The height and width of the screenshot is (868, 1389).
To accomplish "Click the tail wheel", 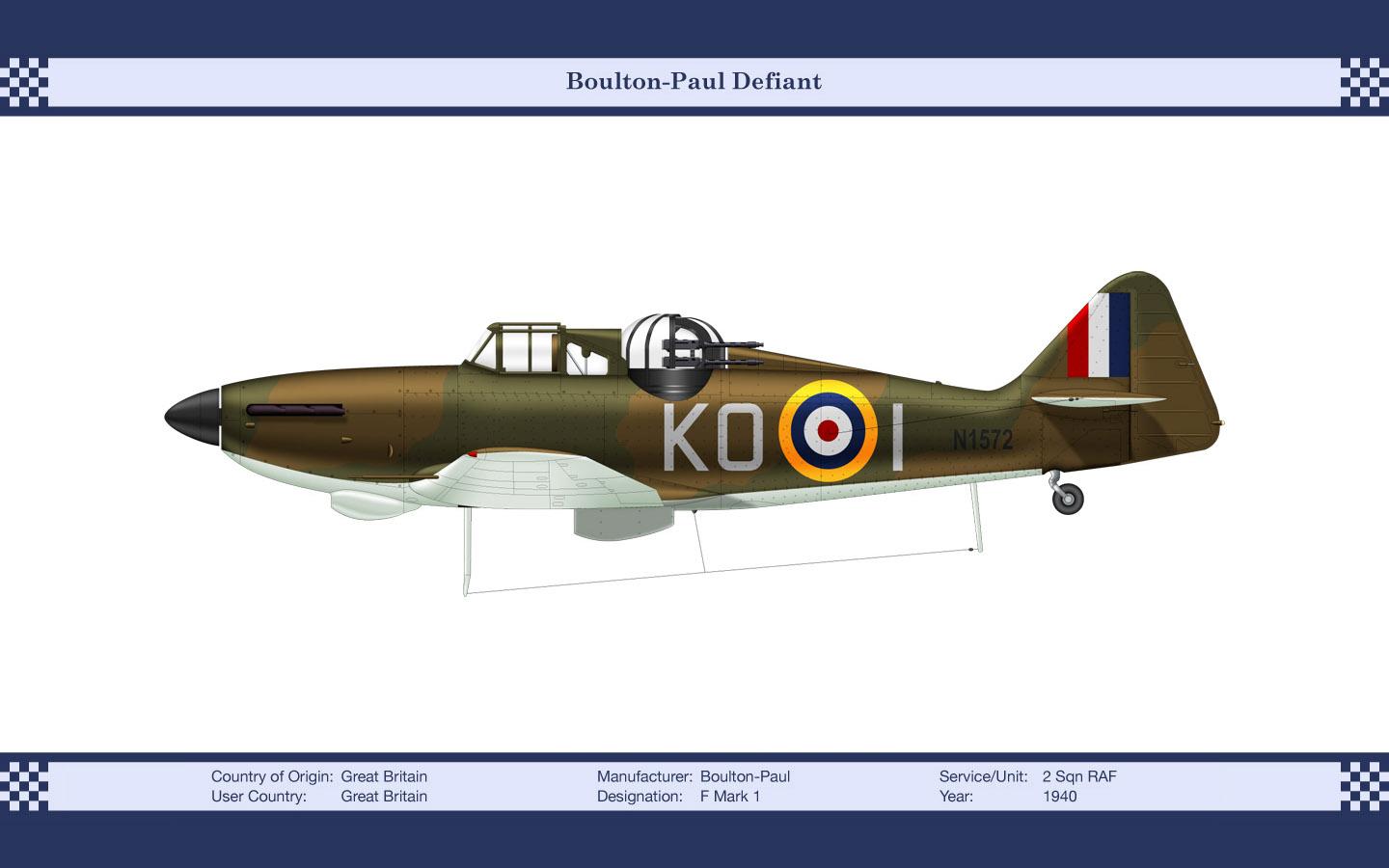I will [1068, 498].
